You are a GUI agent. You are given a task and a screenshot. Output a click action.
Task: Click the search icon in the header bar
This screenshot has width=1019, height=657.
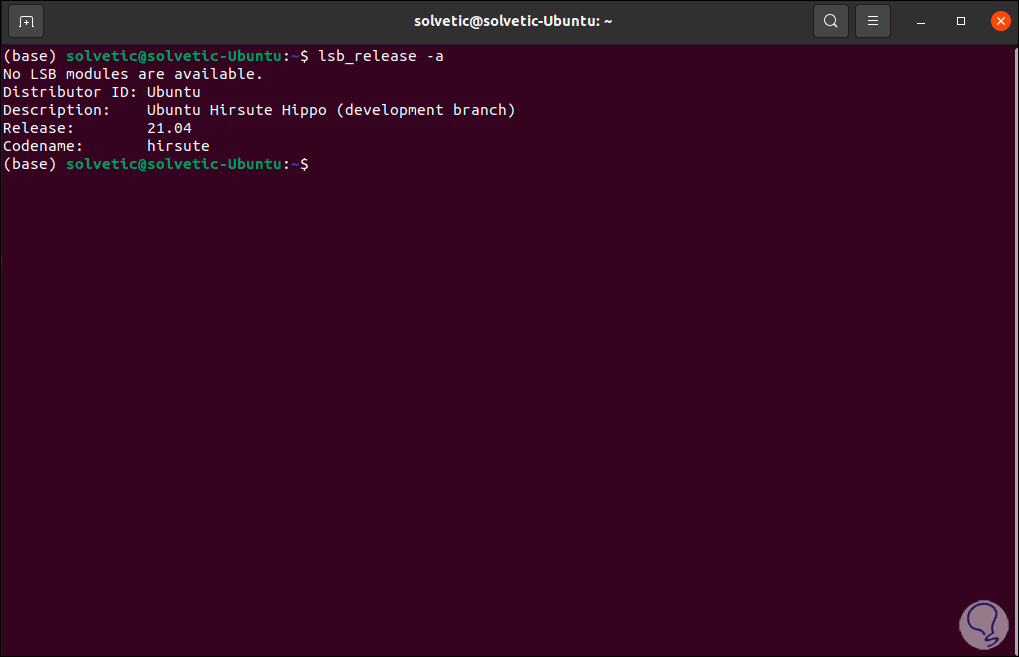[830, 21]
